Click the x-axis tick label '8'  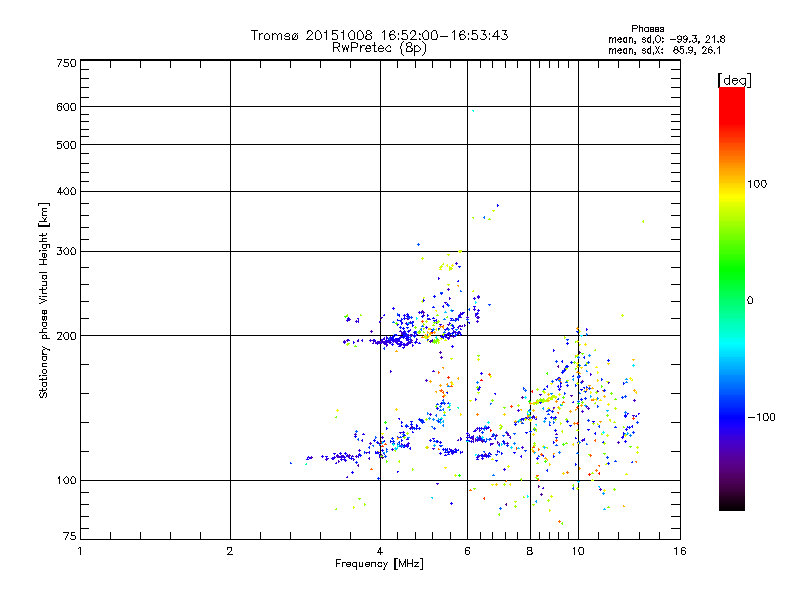(530, 551)
